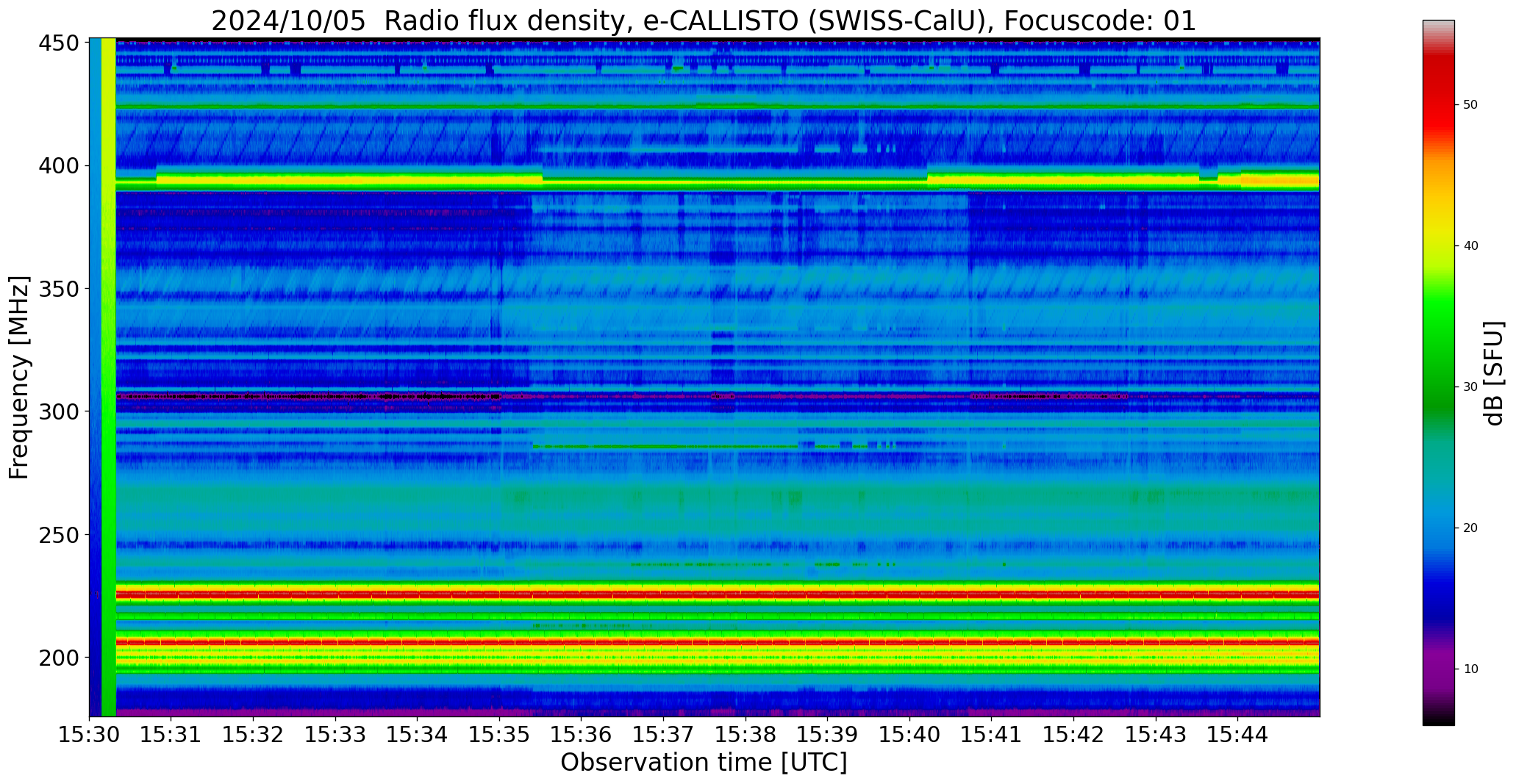Image resolution: width=1516 pixels, height=784 pixels.
Task: Click the 15:43 time tick label
Action: [x=1156, y=734]
